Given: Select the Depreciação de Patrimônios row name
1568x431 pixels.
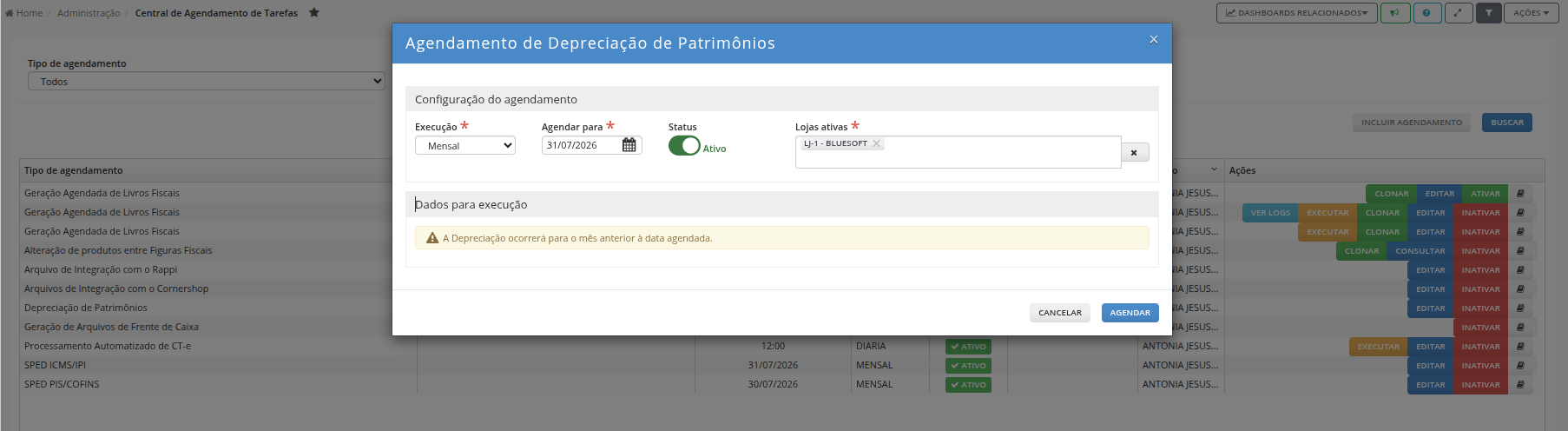Looking at the screenshot, I should point(86,308).
